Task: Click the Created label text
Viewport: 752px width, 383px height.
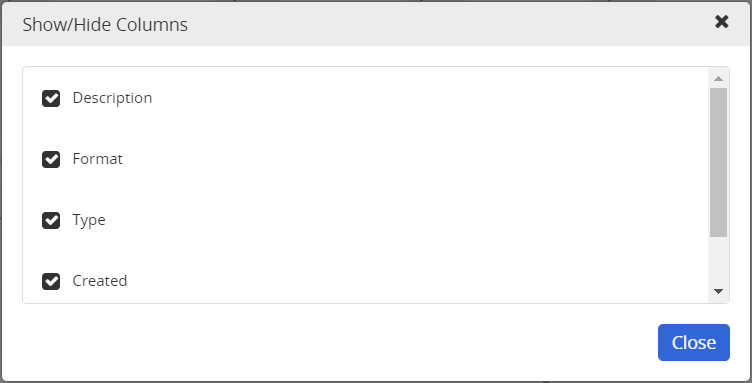Action: (100, 281)
